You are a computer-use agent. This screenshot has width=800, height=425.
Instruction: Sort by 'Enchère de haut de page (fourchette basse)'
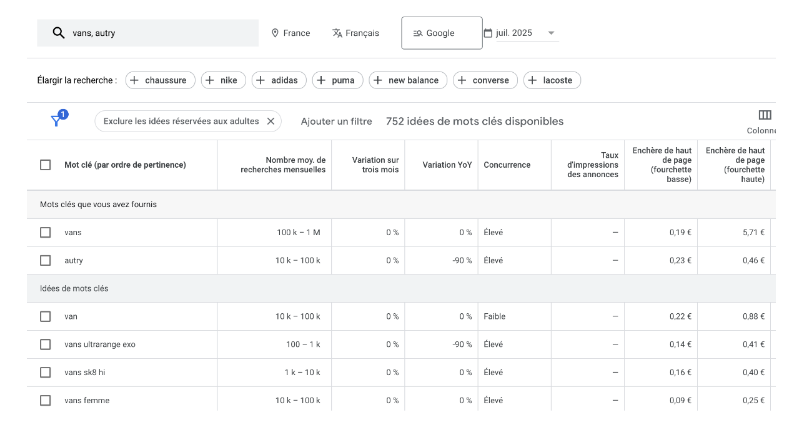[x=662, y=165]
